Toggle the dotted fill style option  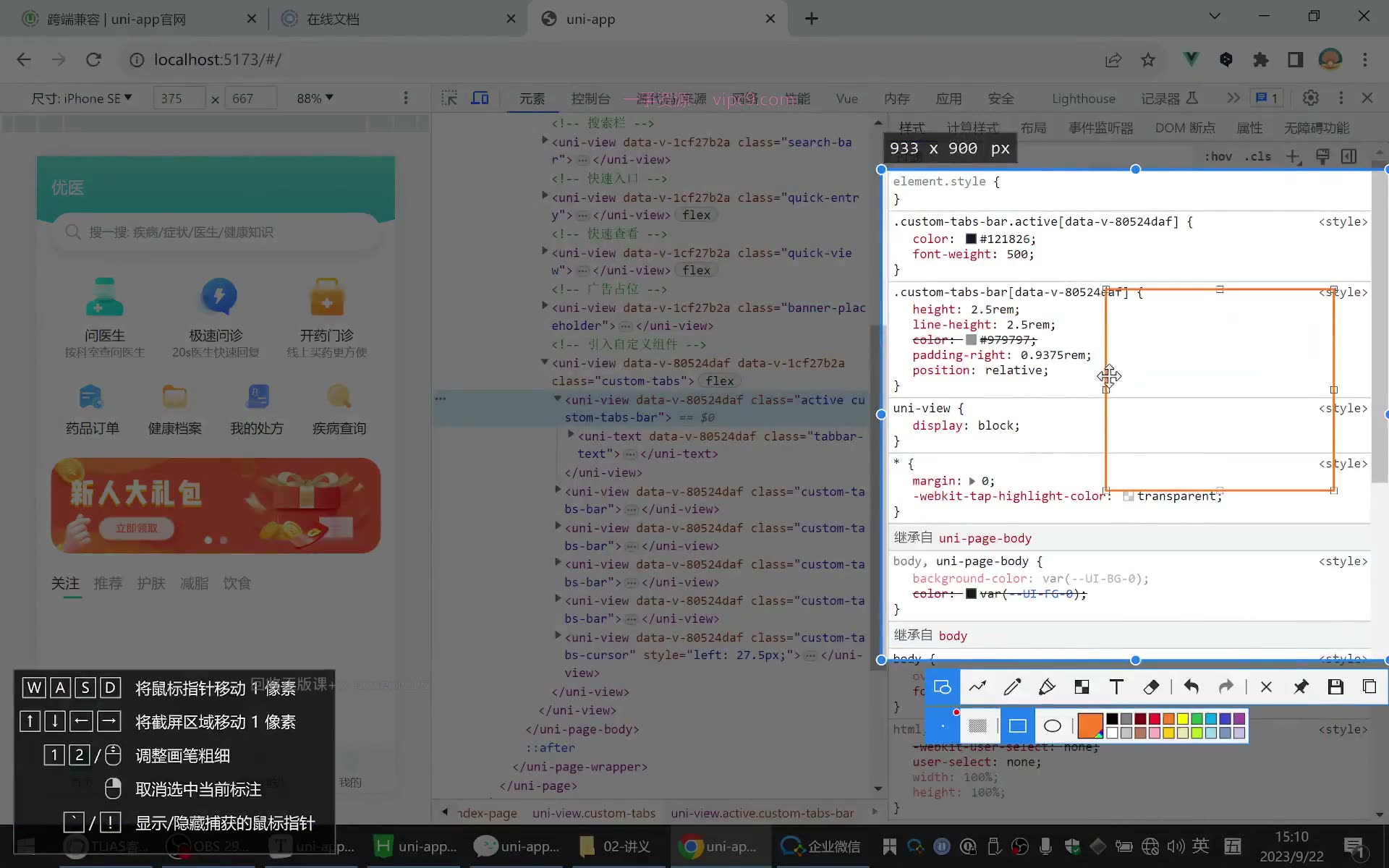click(977, 726)
